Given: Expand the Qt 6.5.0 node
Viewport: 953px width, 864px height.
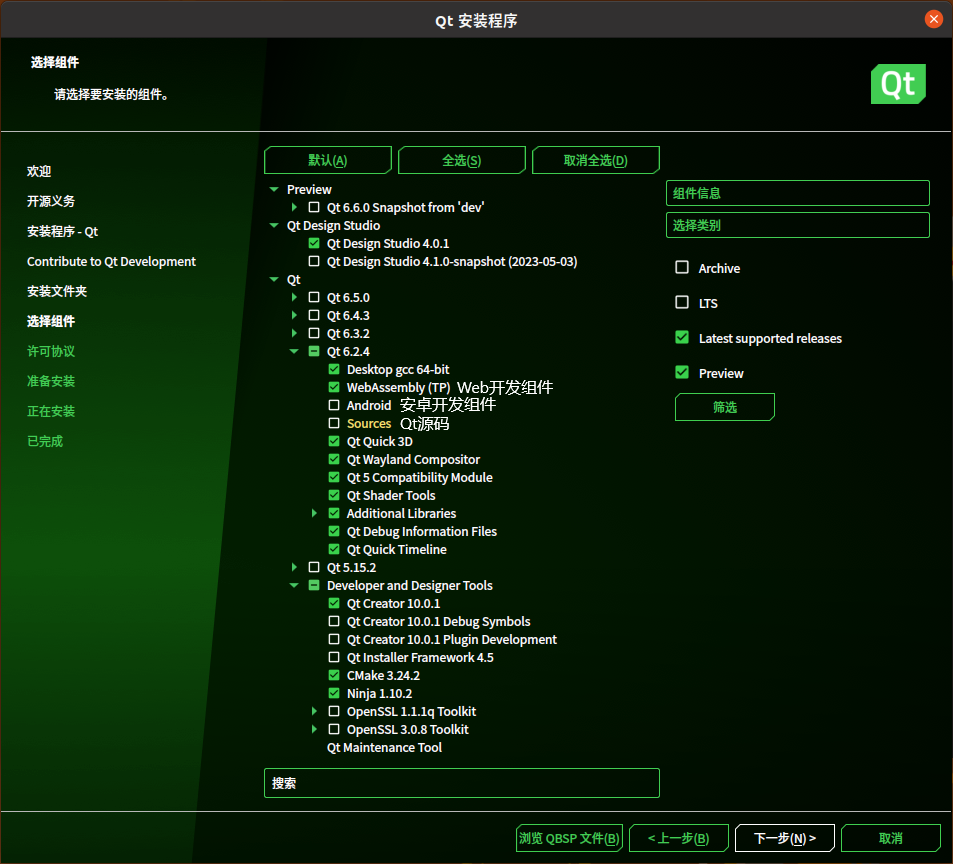Looking at the screenshot, I should [x=294, y=297].
